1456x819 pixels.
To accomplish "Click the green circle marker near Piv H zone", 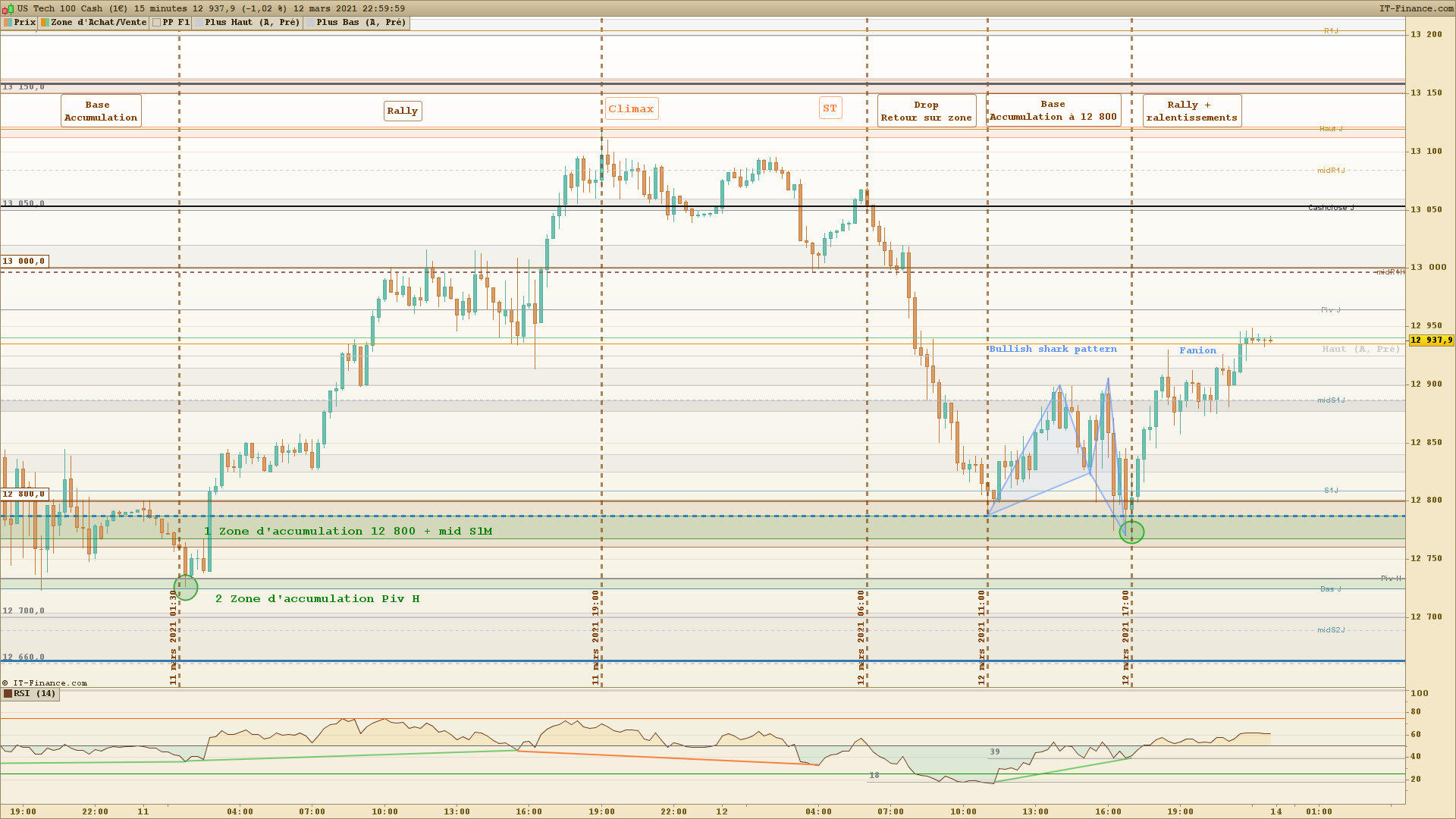I will click(186, 586).
